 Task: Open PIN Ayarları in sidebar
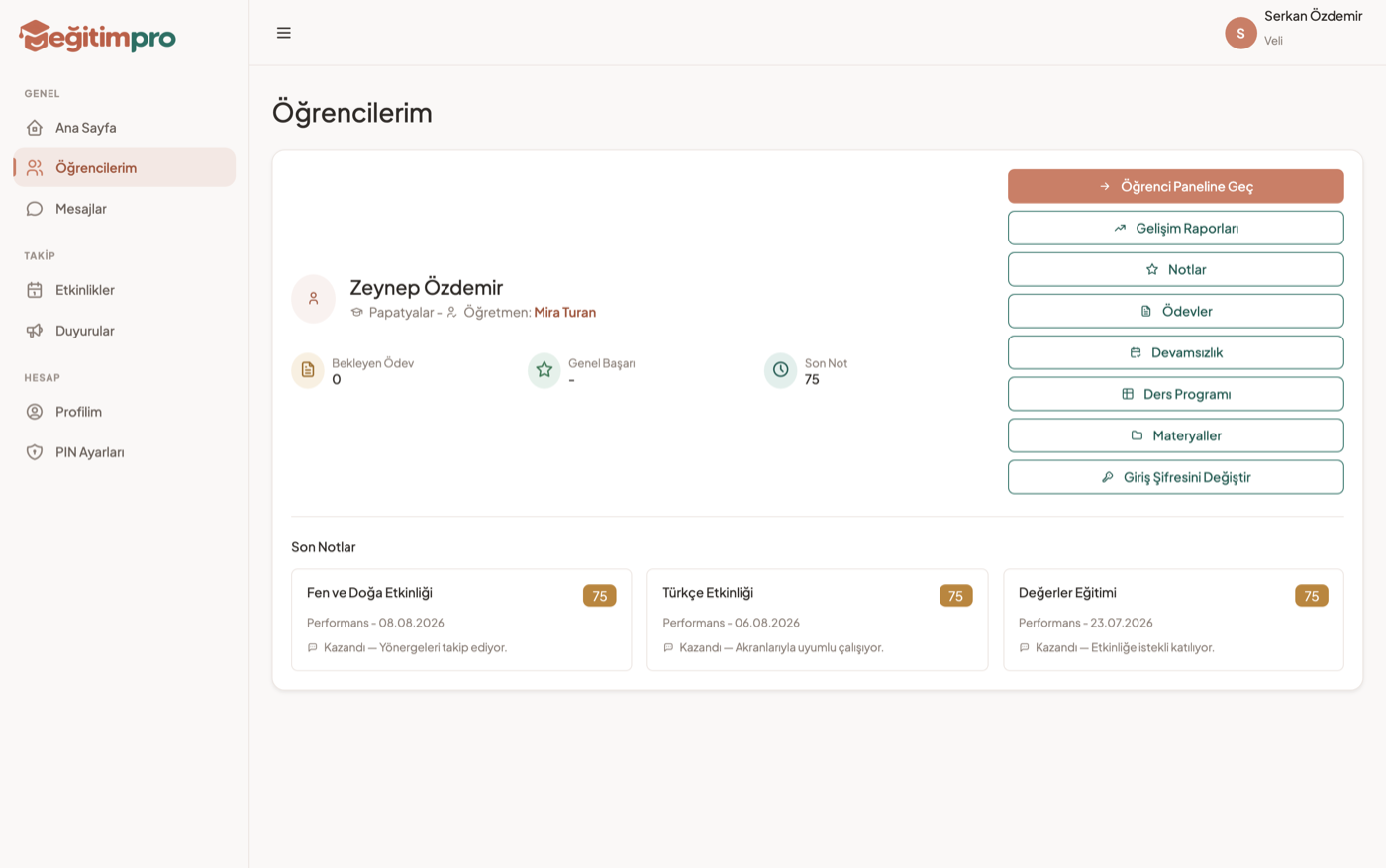pos(125,452)
